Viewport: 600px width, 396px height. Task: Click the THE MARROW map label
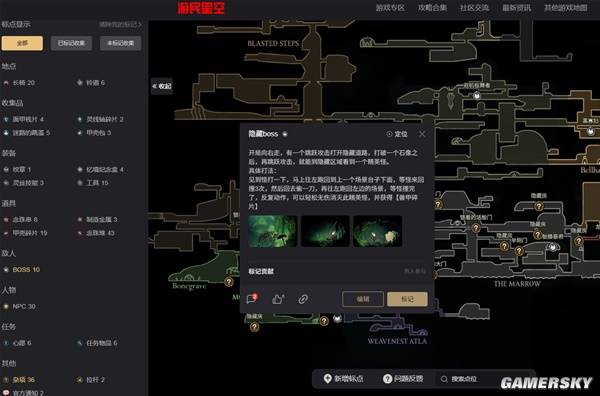pos(517,284)
